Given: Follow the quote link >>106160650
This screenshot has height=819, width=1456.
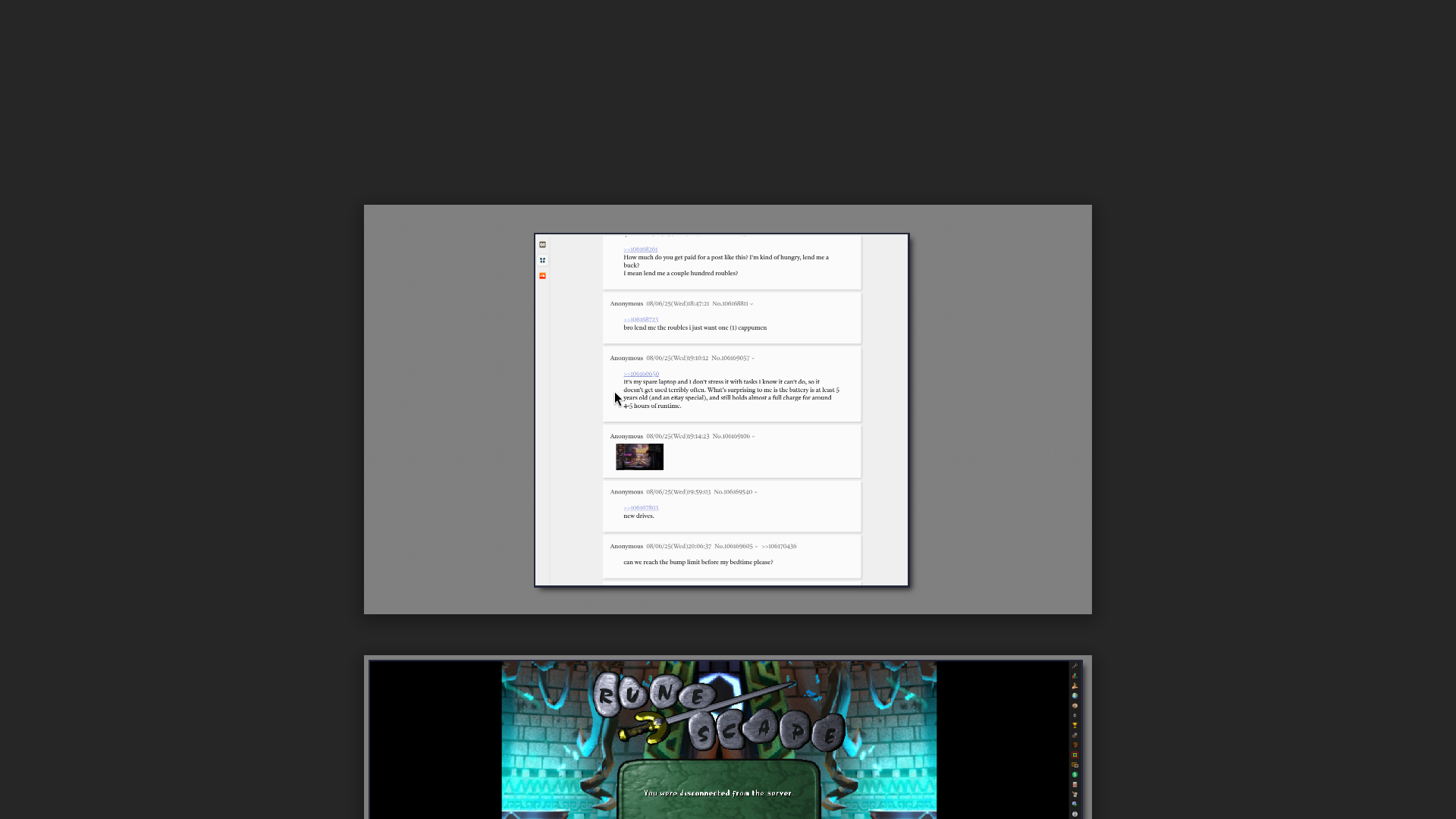Looking at the screenshot, I should 642,374.
